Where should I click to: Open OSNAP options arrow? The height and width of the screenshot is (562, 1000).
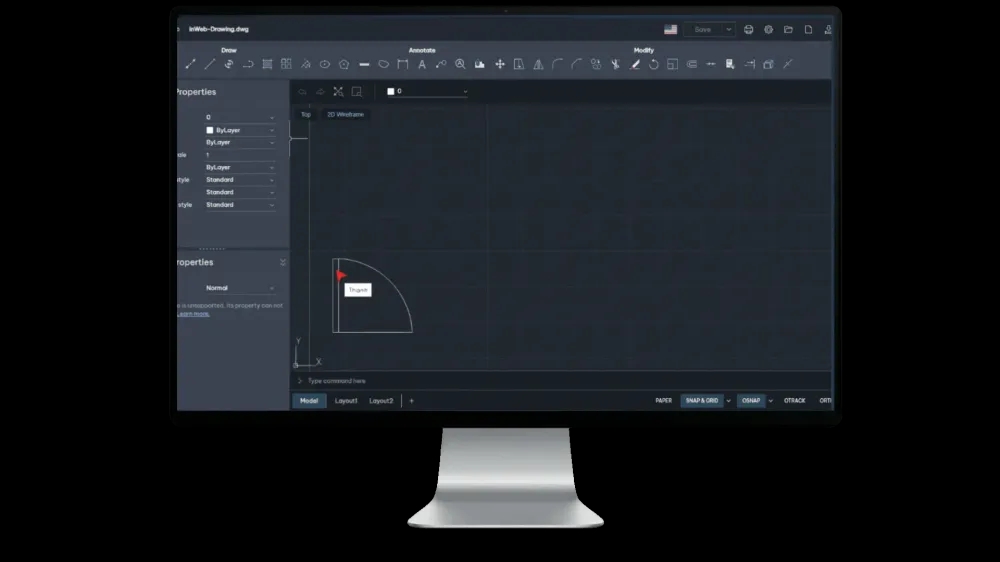click(x=770, y=401)
